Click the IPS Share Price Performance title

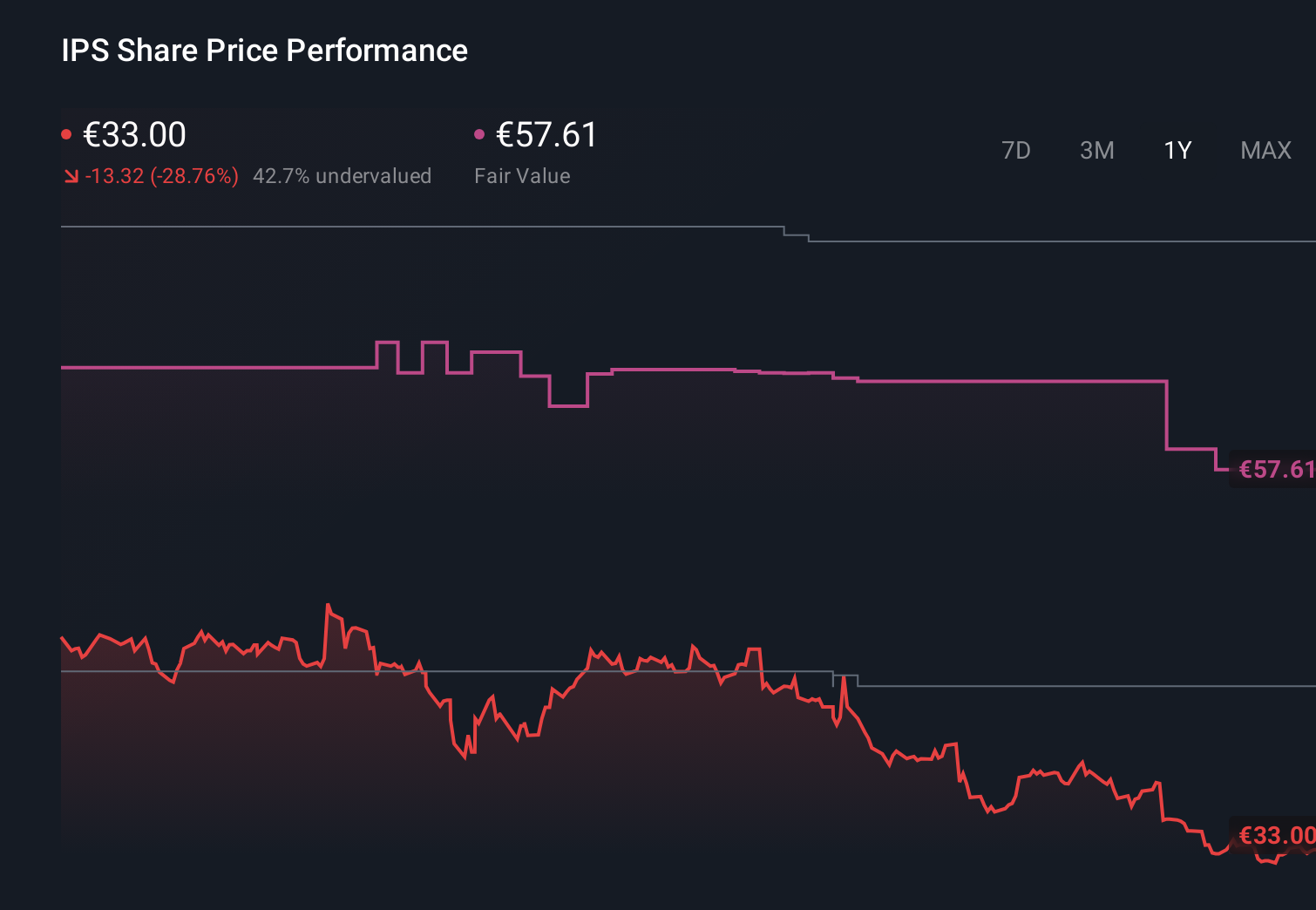click(263, 51)
